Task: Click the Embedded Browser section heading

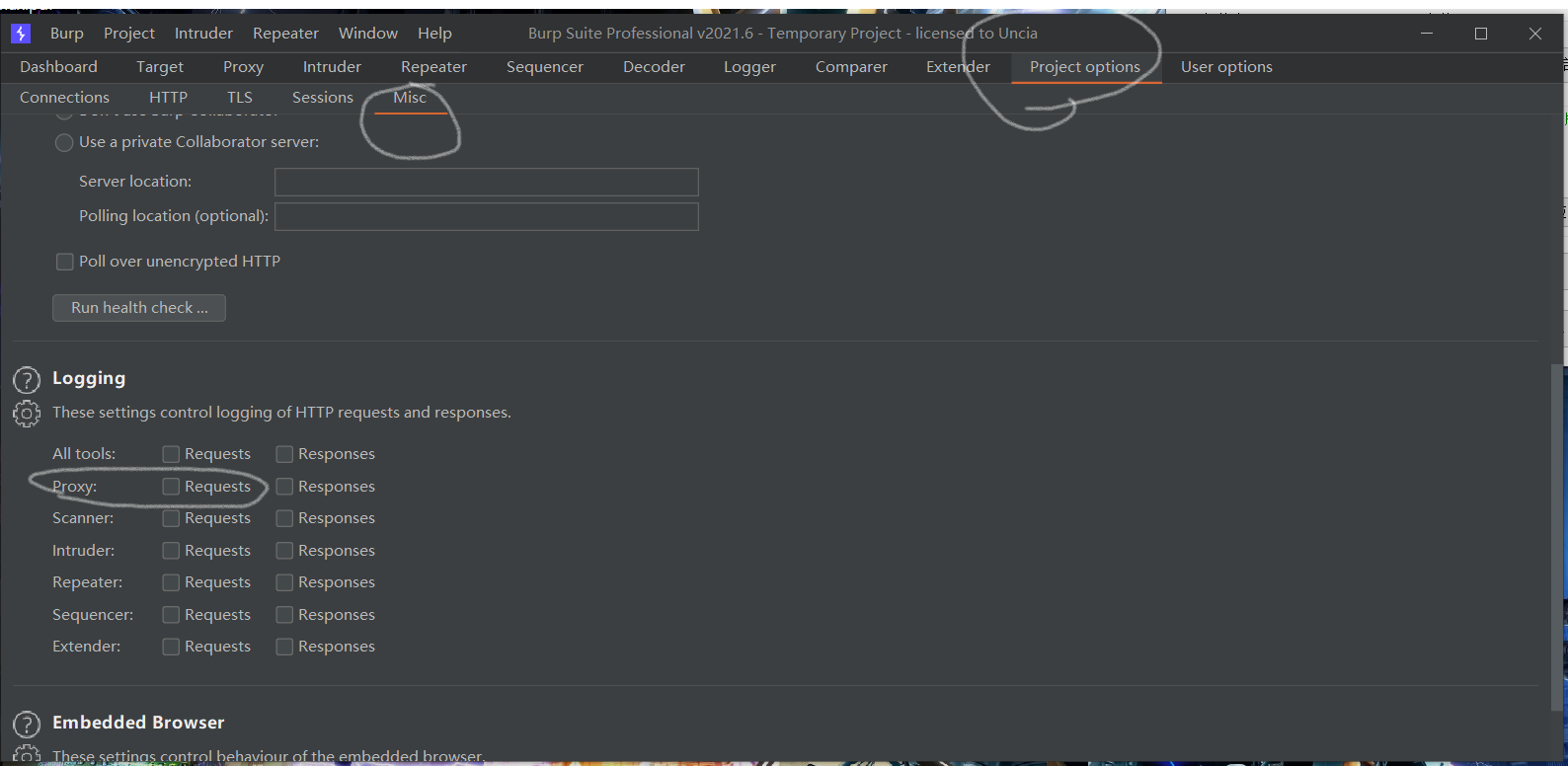Action: point(138,723)
